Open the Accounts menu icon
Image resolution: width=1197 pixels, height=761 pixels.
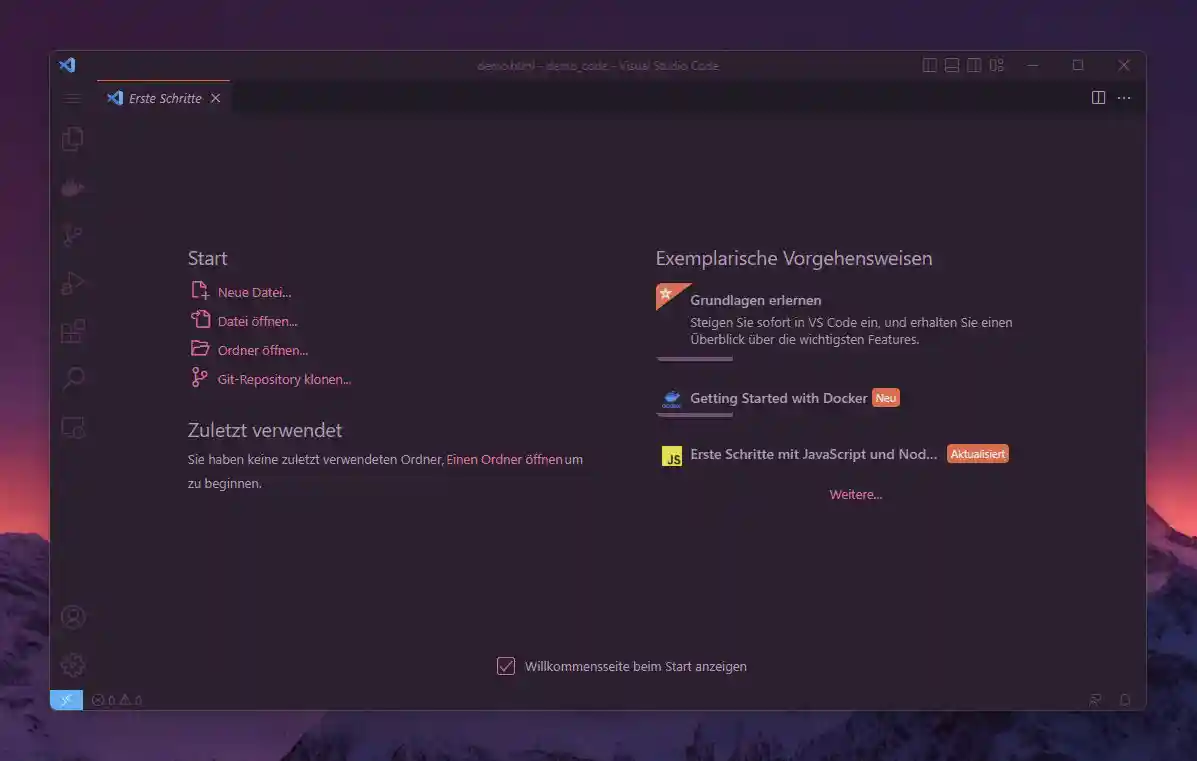(x=73, y=617)
